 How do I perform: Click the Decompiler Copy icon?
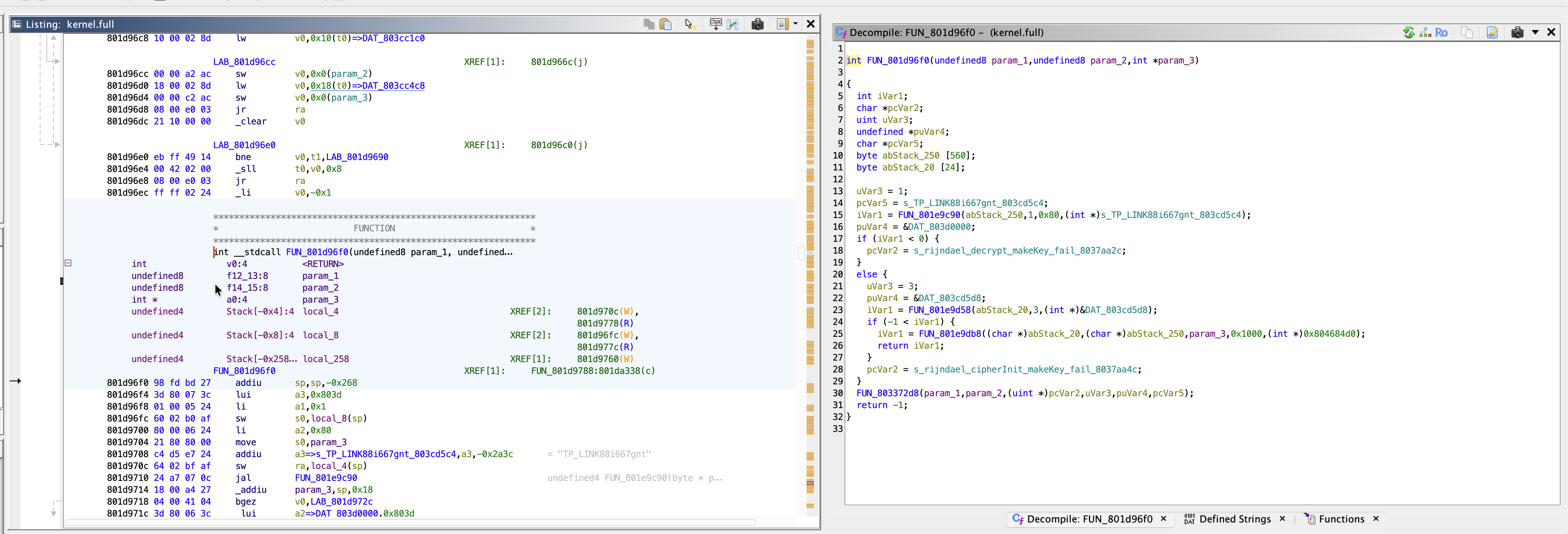click(x=1467, y=33)
